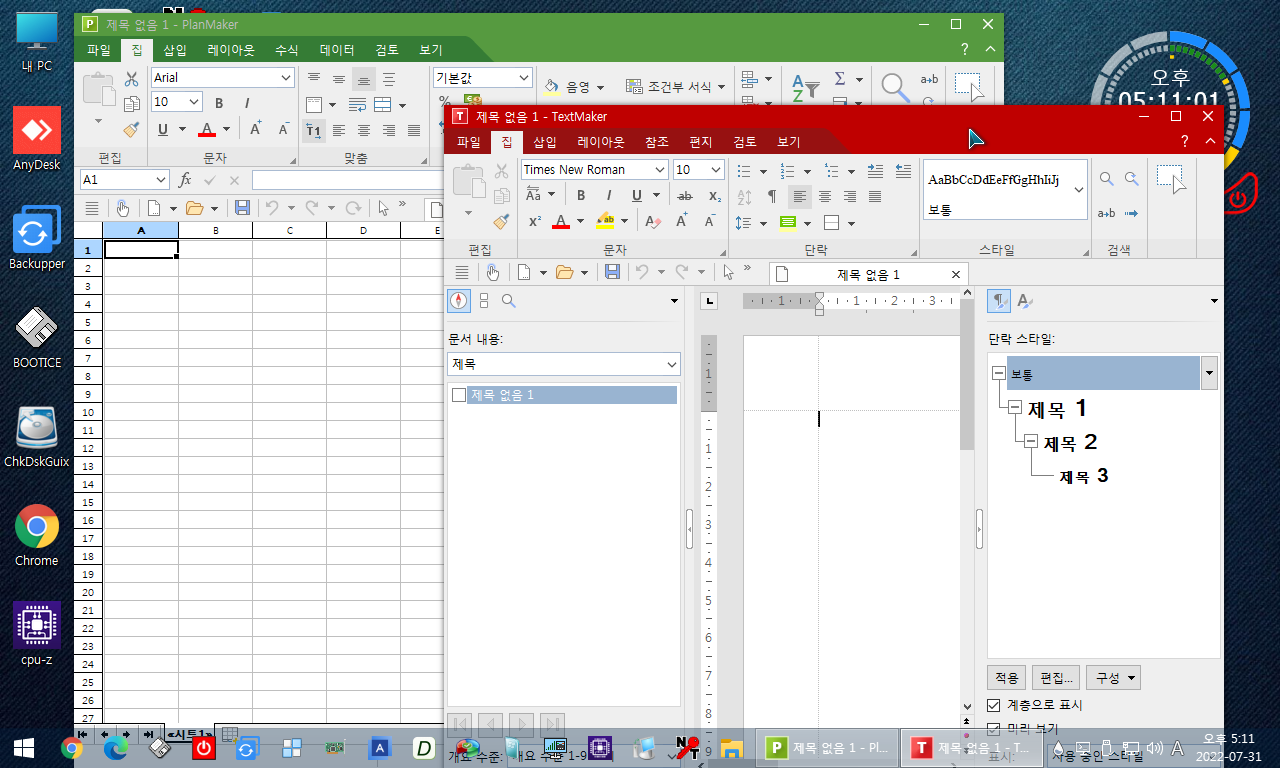Collapse the '제목 1' style tree node
Screen dimensions: 1280x768
[x=1015, y=408]
